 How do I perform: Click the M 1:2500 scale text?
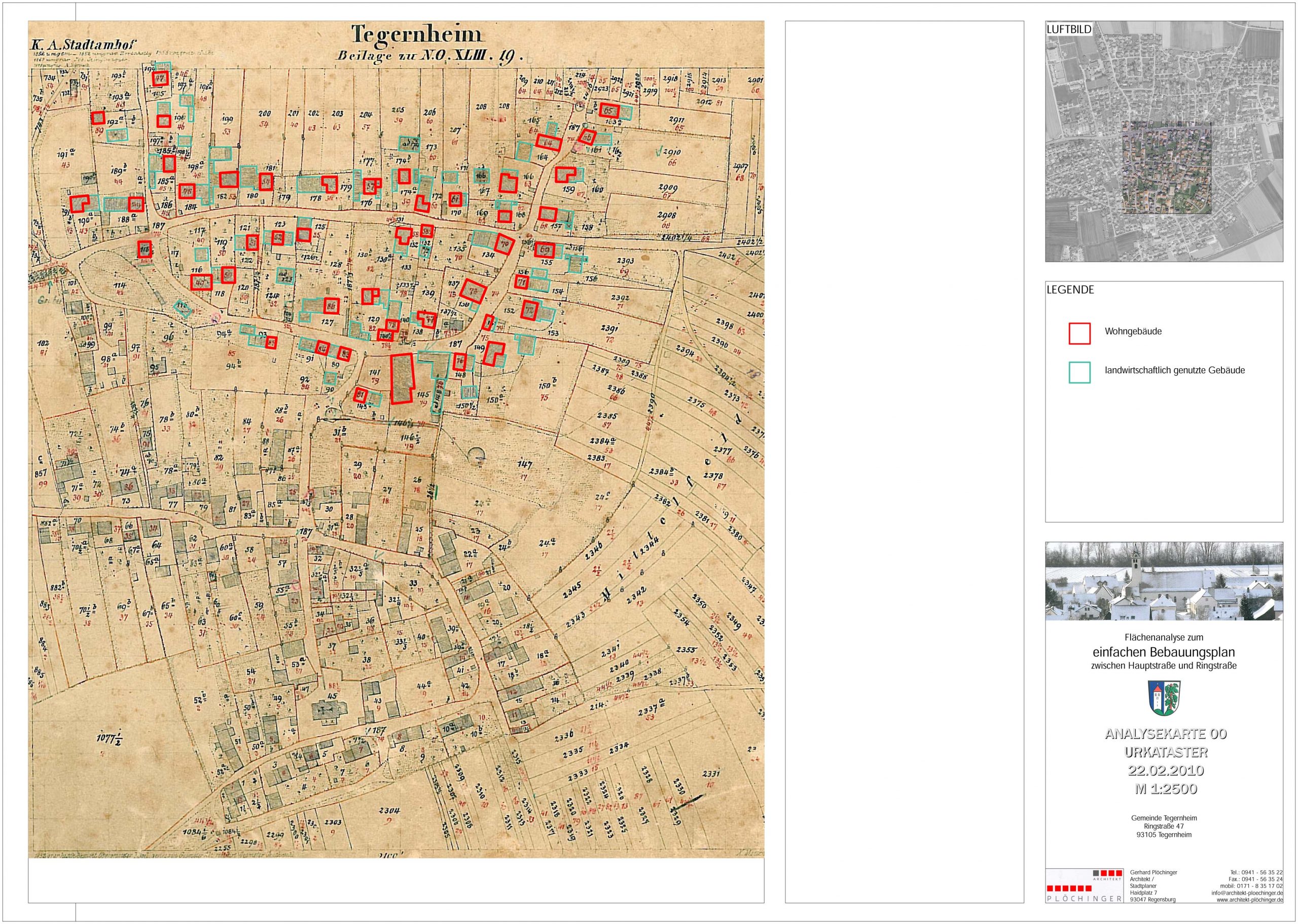pos(1166,789)
